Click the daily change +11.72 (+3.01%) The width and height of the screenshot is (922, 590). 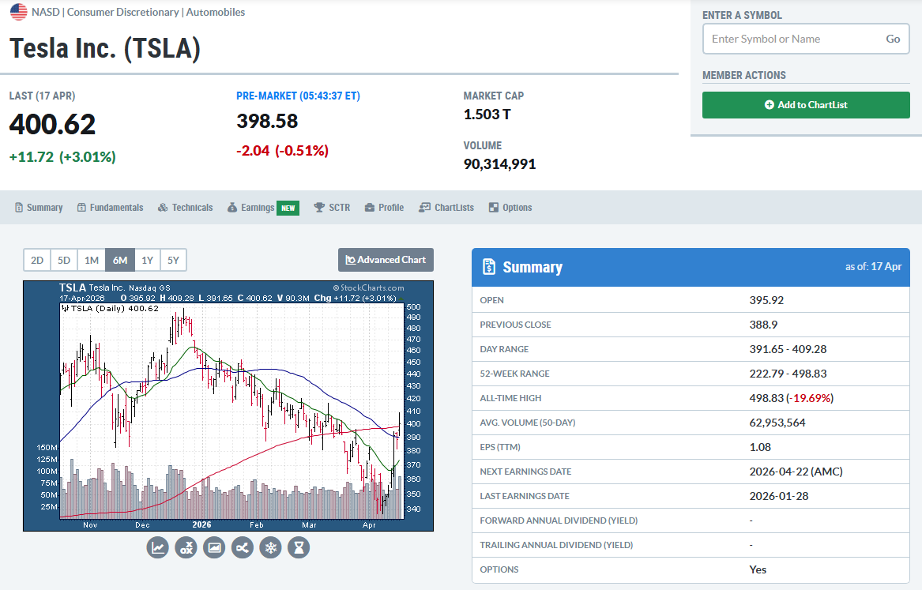[x=62, y=157]
